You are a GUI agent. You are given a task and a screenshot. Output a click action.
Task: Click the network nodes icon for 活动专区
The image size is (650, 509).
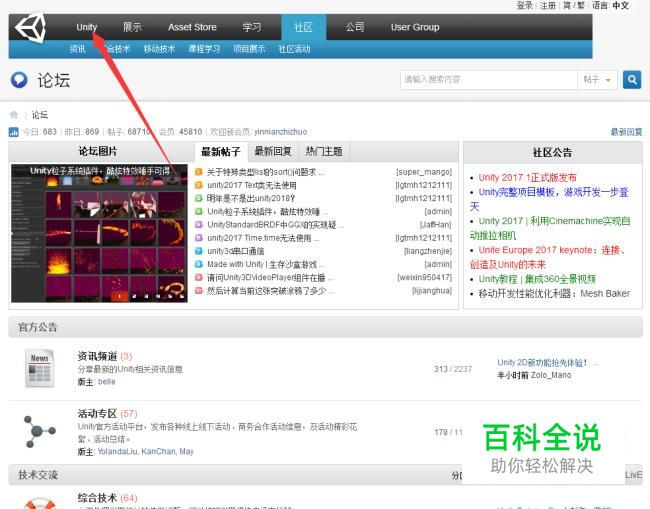[x=39, y=432]
